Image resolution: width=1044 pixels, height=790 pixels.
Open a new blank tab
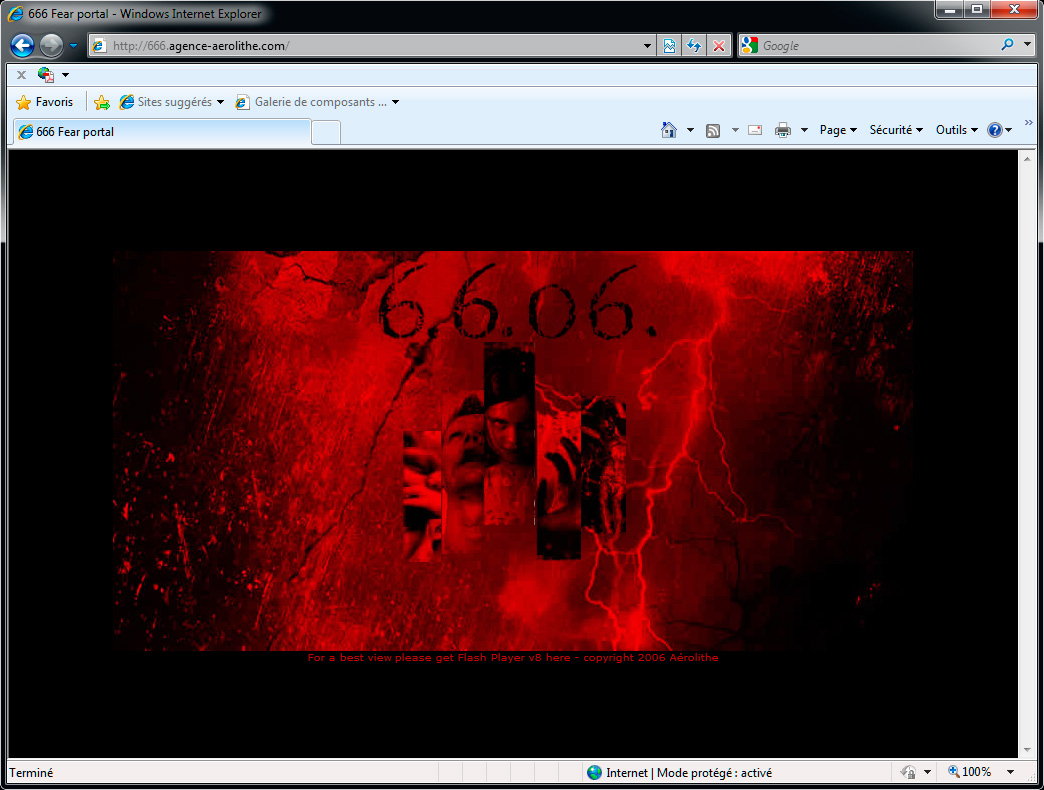pos(326,132)
